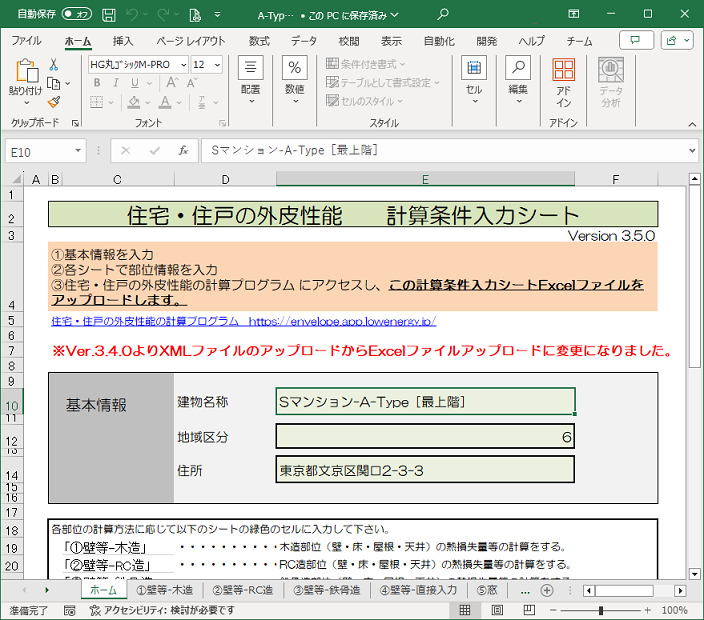This screenshot has width=704, height=620.
Task: Click the cut scissors icon
Action: pos(53,64)
